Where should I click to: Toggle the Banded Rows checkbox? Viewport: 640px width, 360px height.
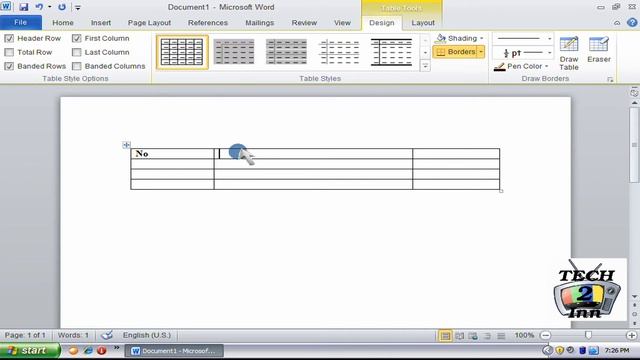9,66
